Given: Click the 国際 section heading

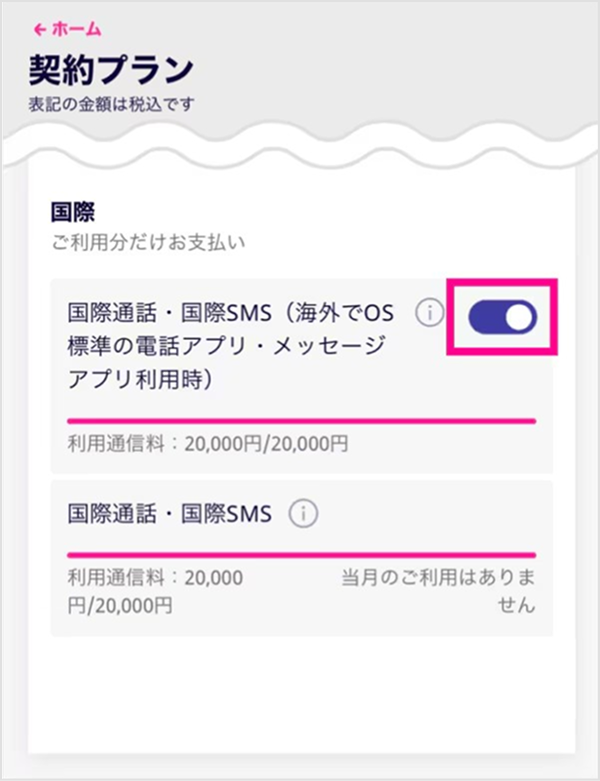Looking at the screenshot, I should coord(73,212).
